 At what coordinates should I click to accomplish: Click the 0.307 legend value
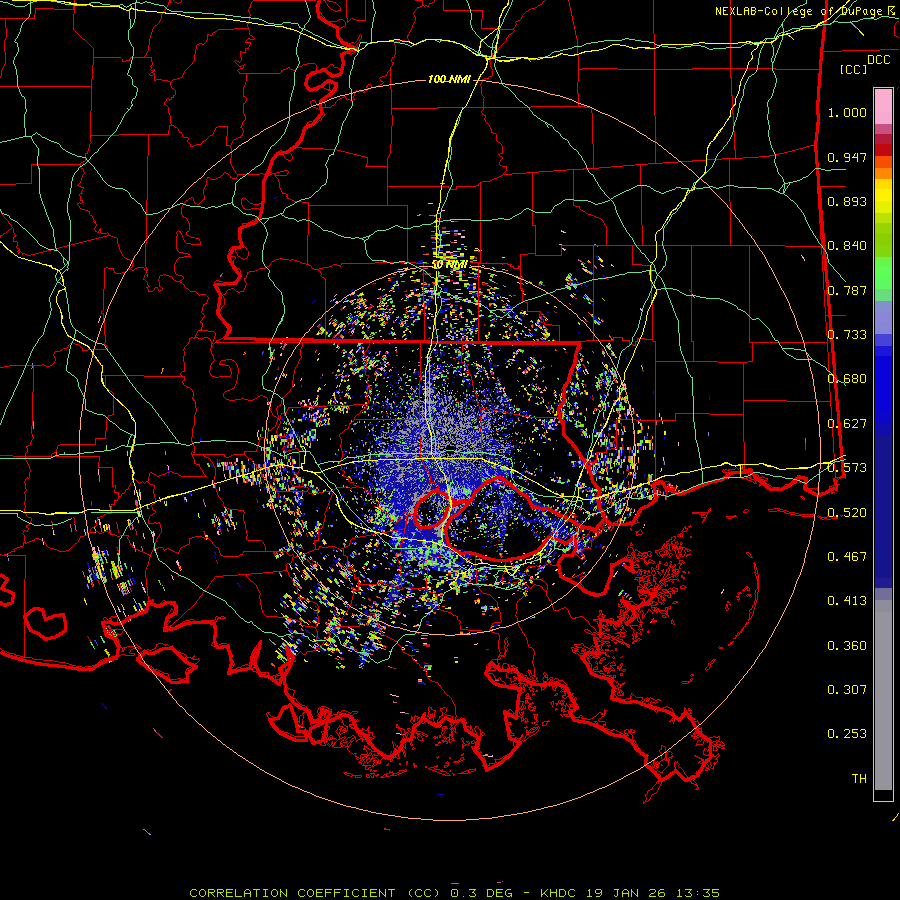847,690
